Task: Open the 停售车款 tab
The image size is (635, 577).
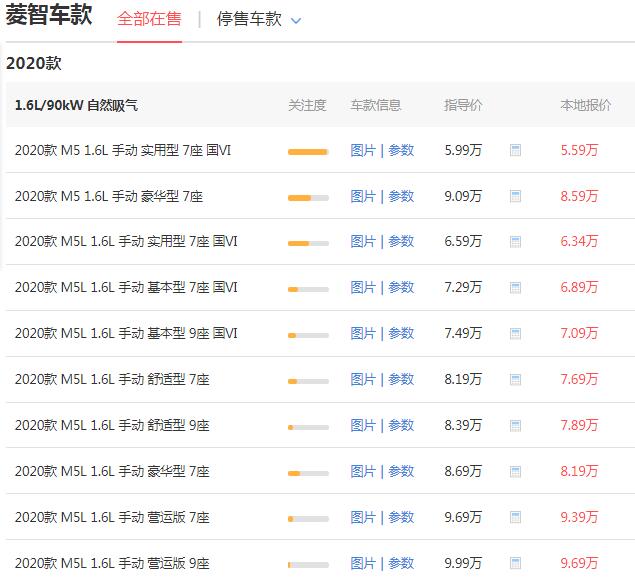Action: click(249, 19)
